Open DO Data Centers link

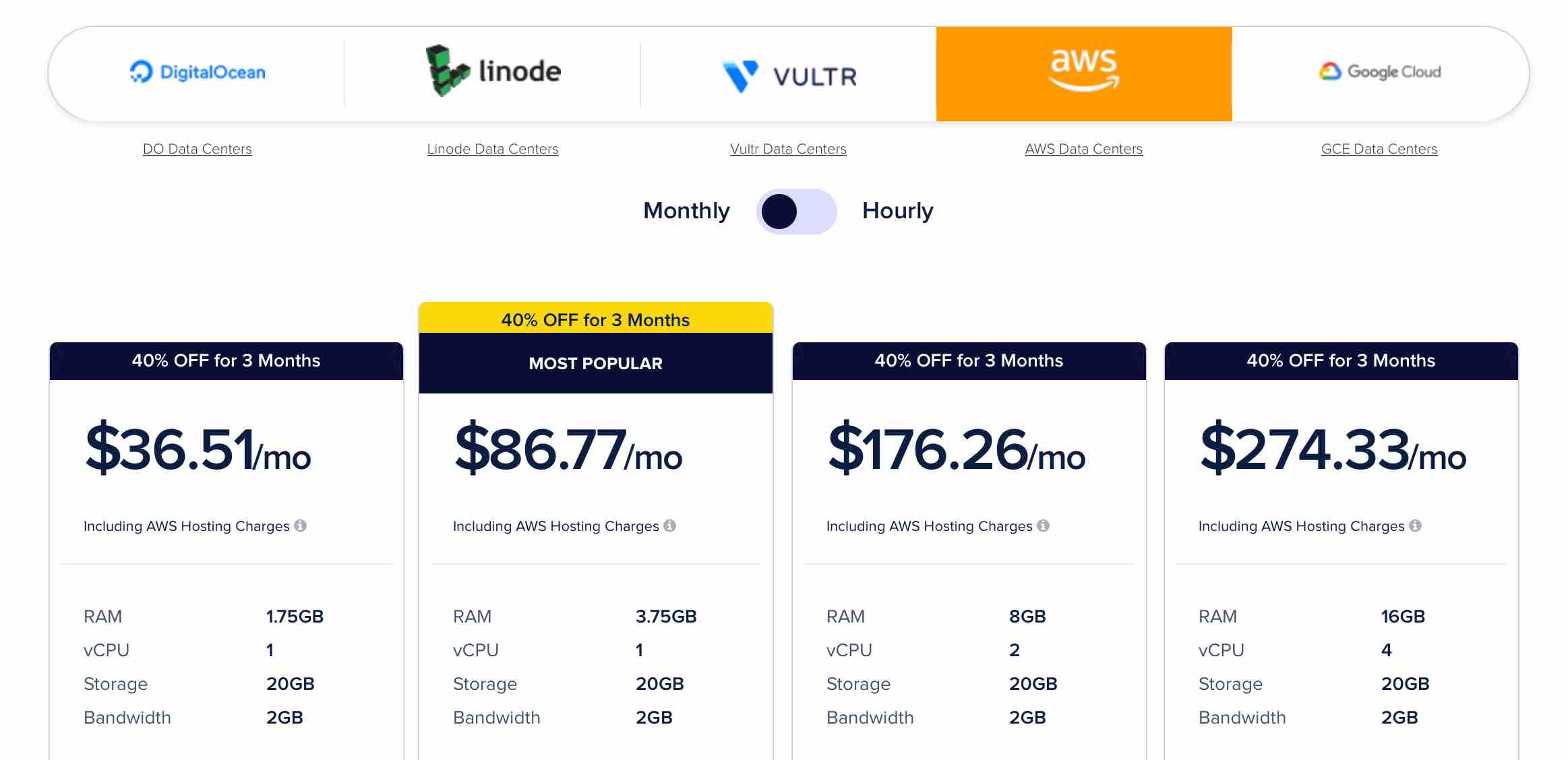198,149
